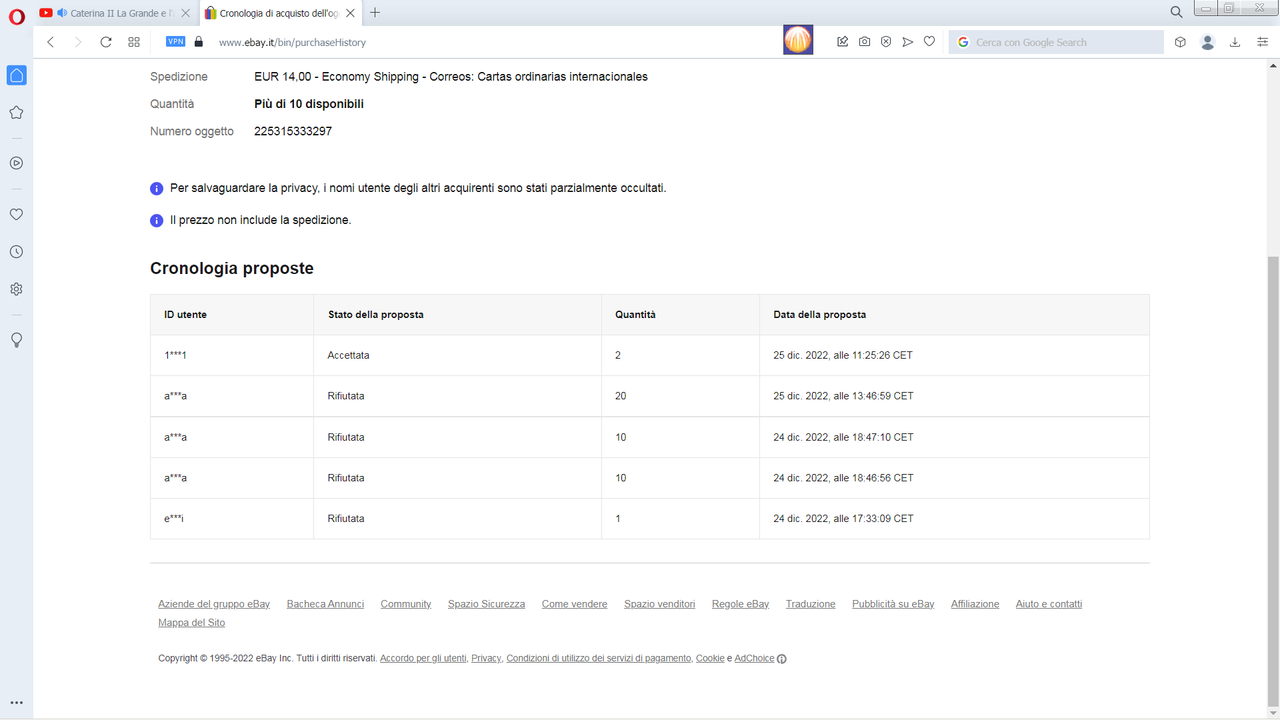Go back to previous page
This screenshot has height=720, width=1280.
51,42
